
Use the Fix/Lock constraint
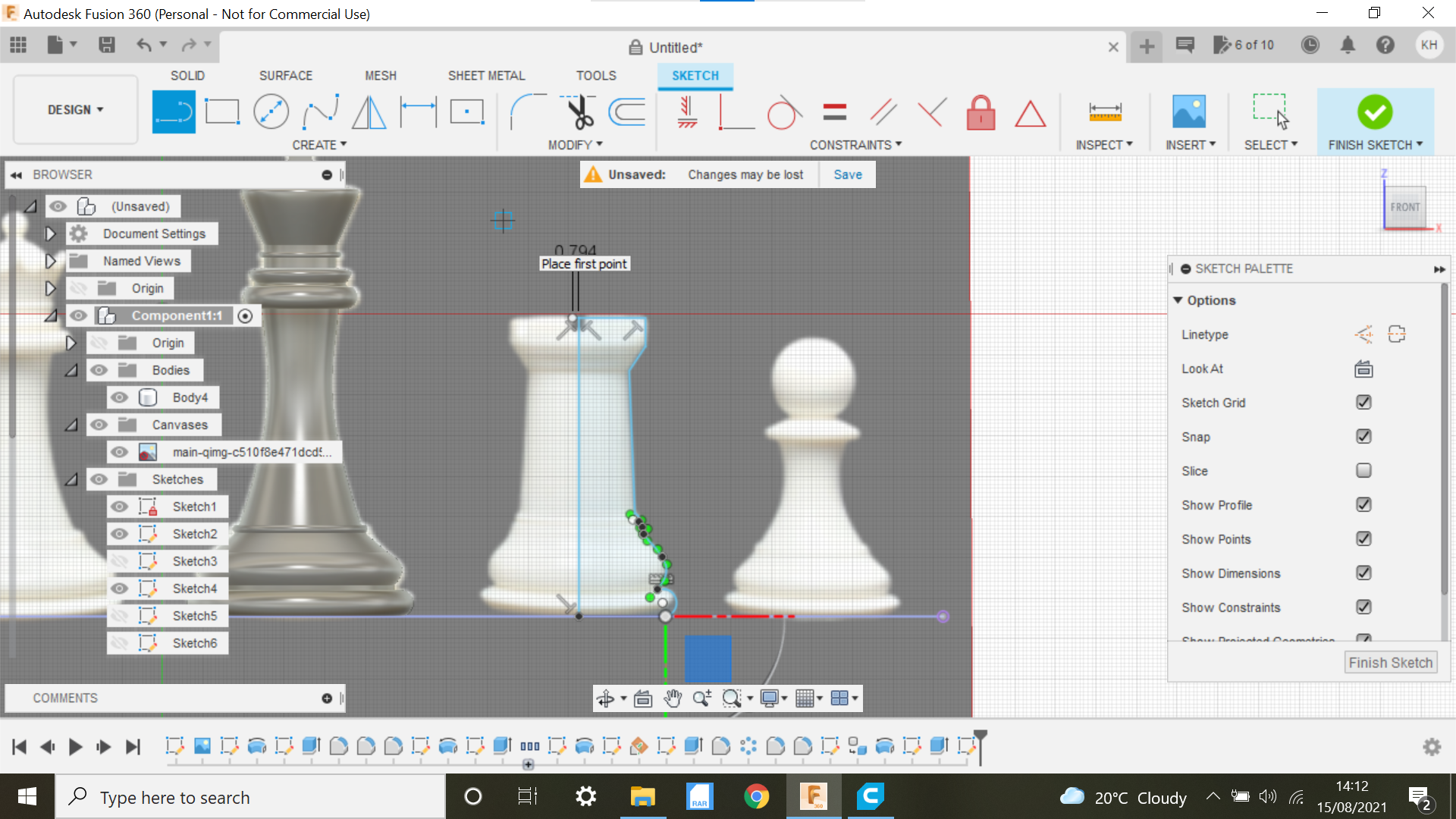click(x=981, y=112)
